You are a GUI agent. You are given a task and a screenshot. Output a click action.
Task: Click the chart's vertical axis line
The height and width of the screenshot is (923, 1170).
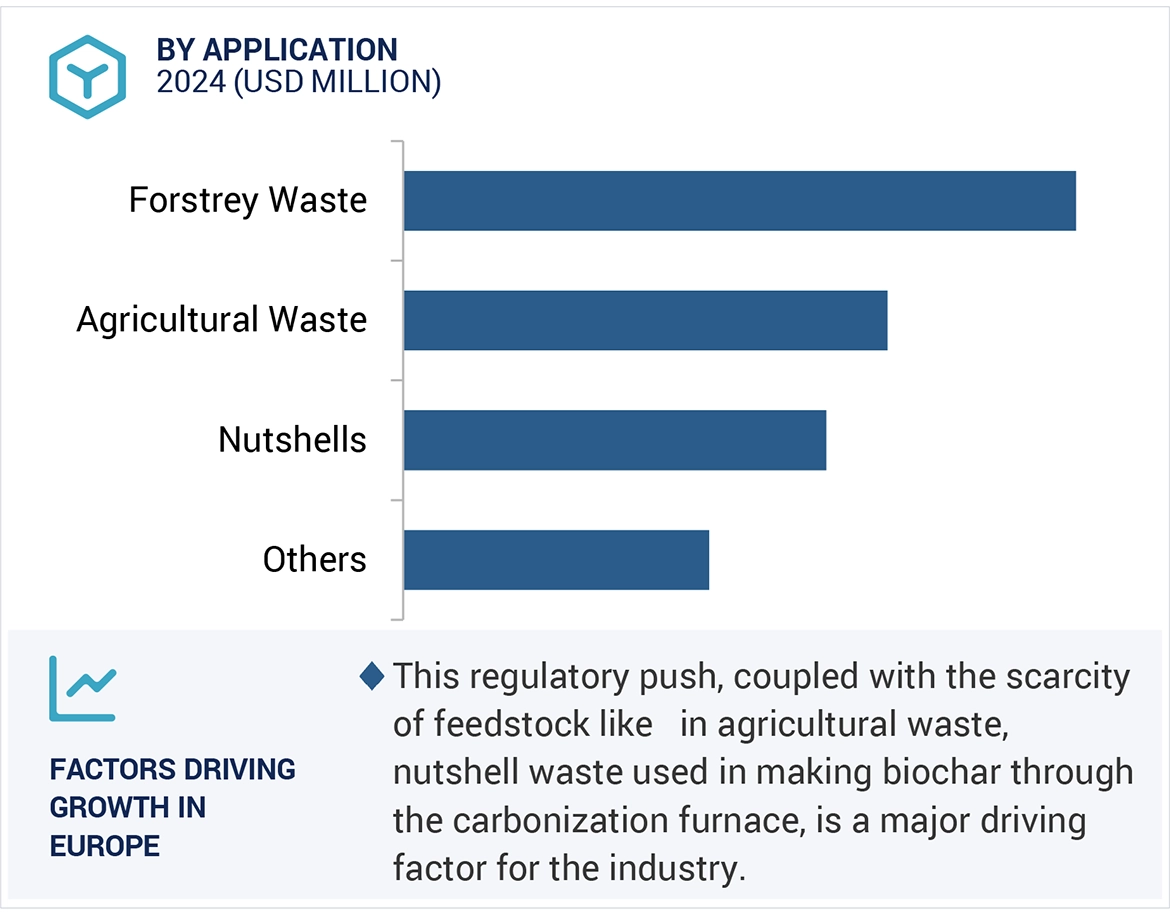tap(403, 380)
